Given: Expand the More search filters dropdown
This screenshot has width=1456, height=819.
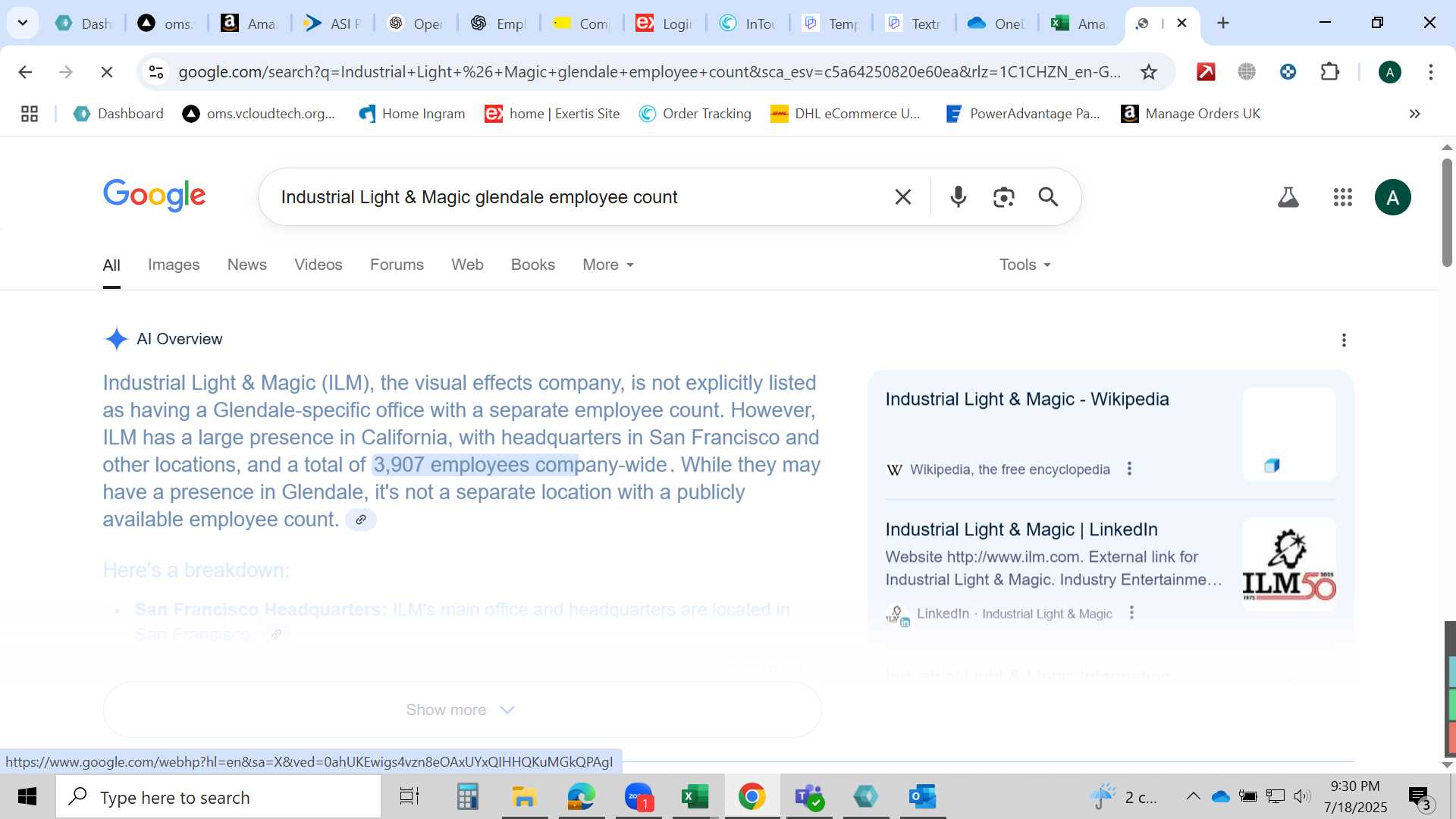Looking at the screenshot, I should (608, 265).
